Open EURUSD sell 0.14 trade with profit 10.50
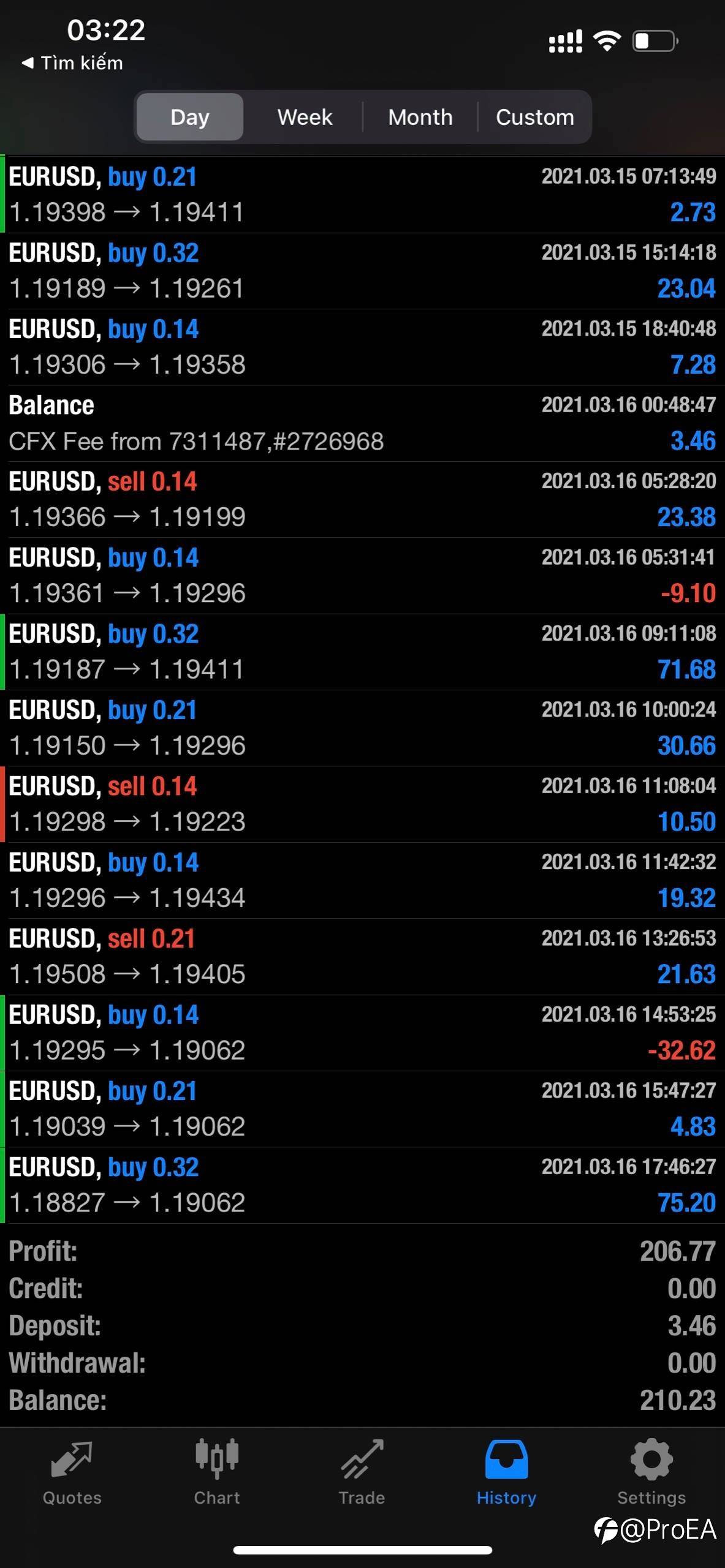Image resolution: width=725 pixels, height=1568 pixels. point(362,804)
